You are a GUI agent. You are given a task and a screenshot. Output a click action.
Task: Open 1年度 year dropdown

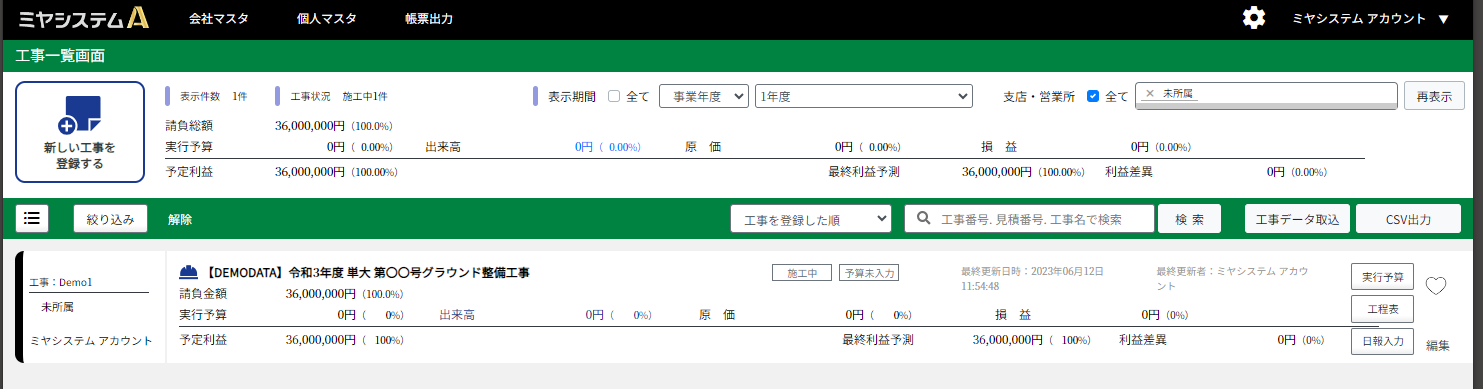pyautogui.click(x=864, y=96)
